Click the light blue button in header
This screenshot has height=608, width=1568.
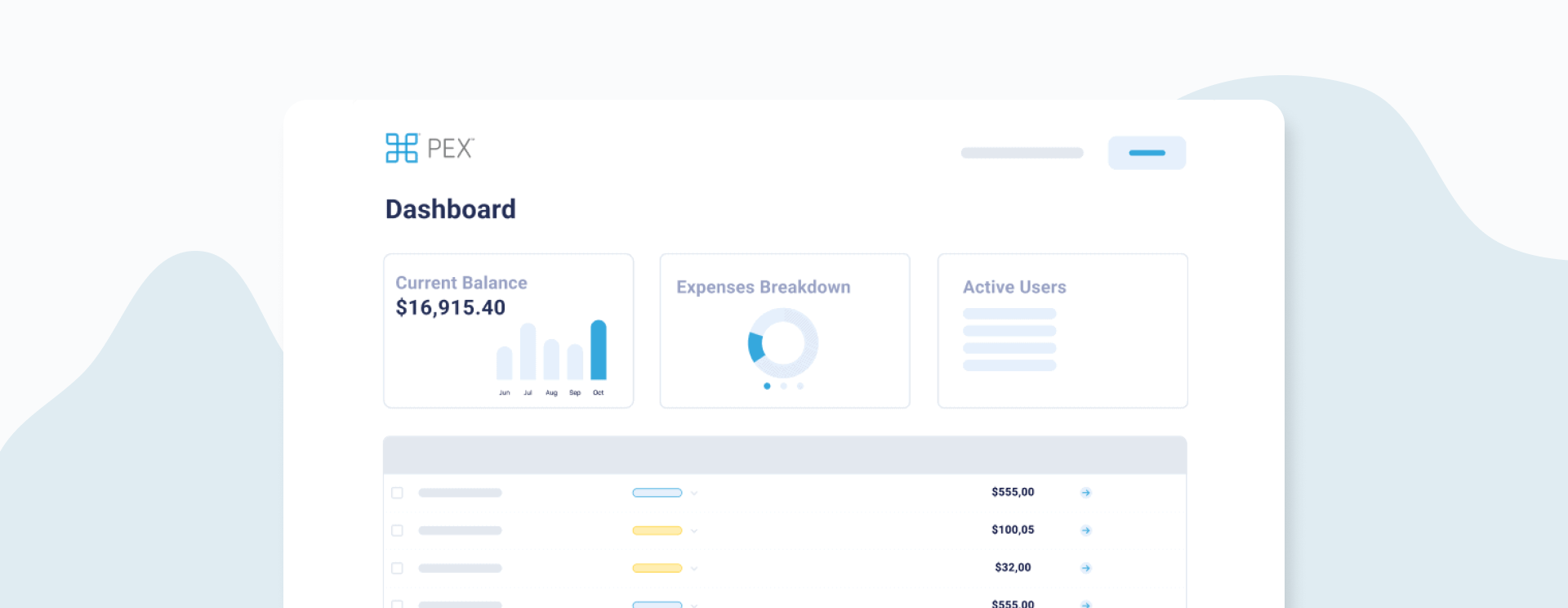click(1147, 153)
